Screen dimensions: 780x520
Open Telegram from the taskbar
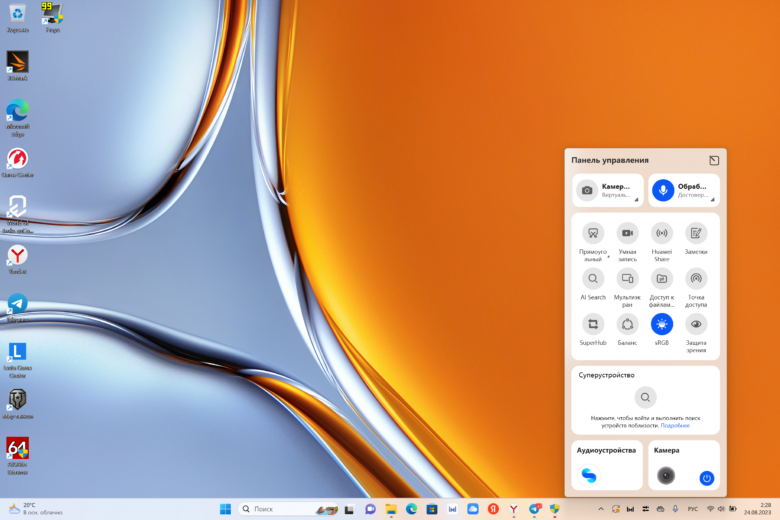click(x=535, y=509)
